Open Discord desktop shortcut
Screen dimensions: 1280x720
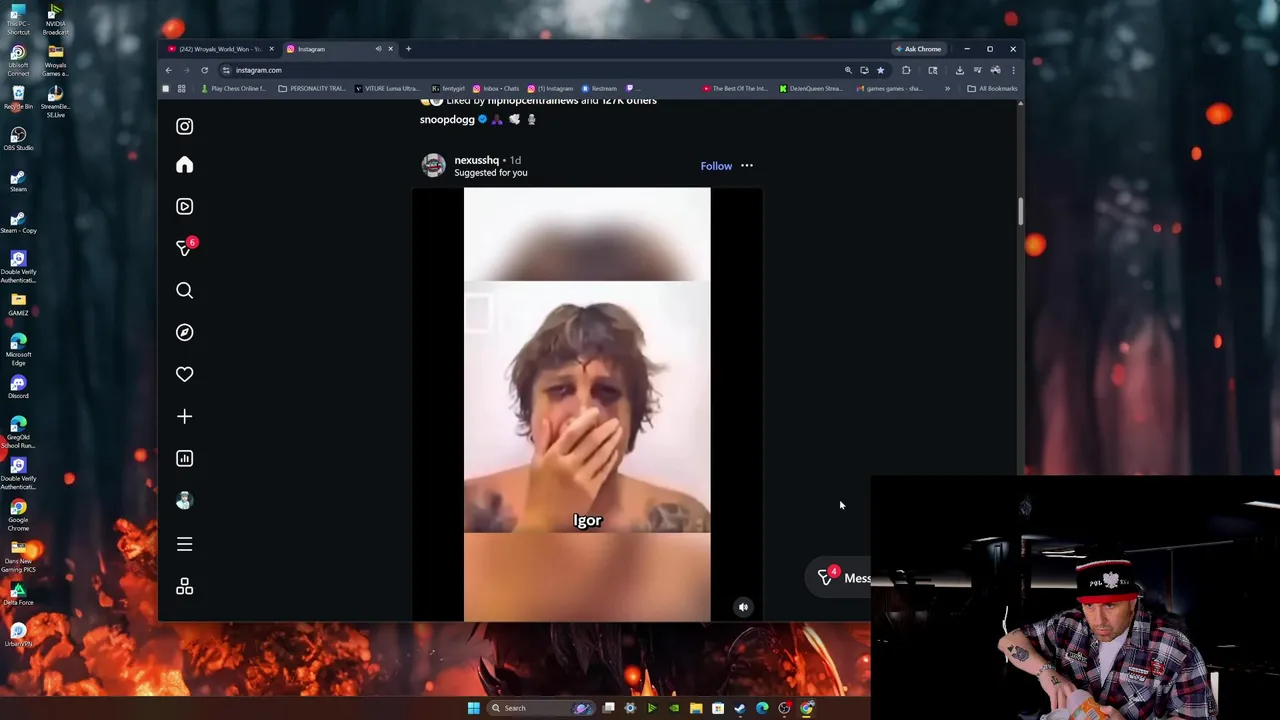(x=18, y=387)
